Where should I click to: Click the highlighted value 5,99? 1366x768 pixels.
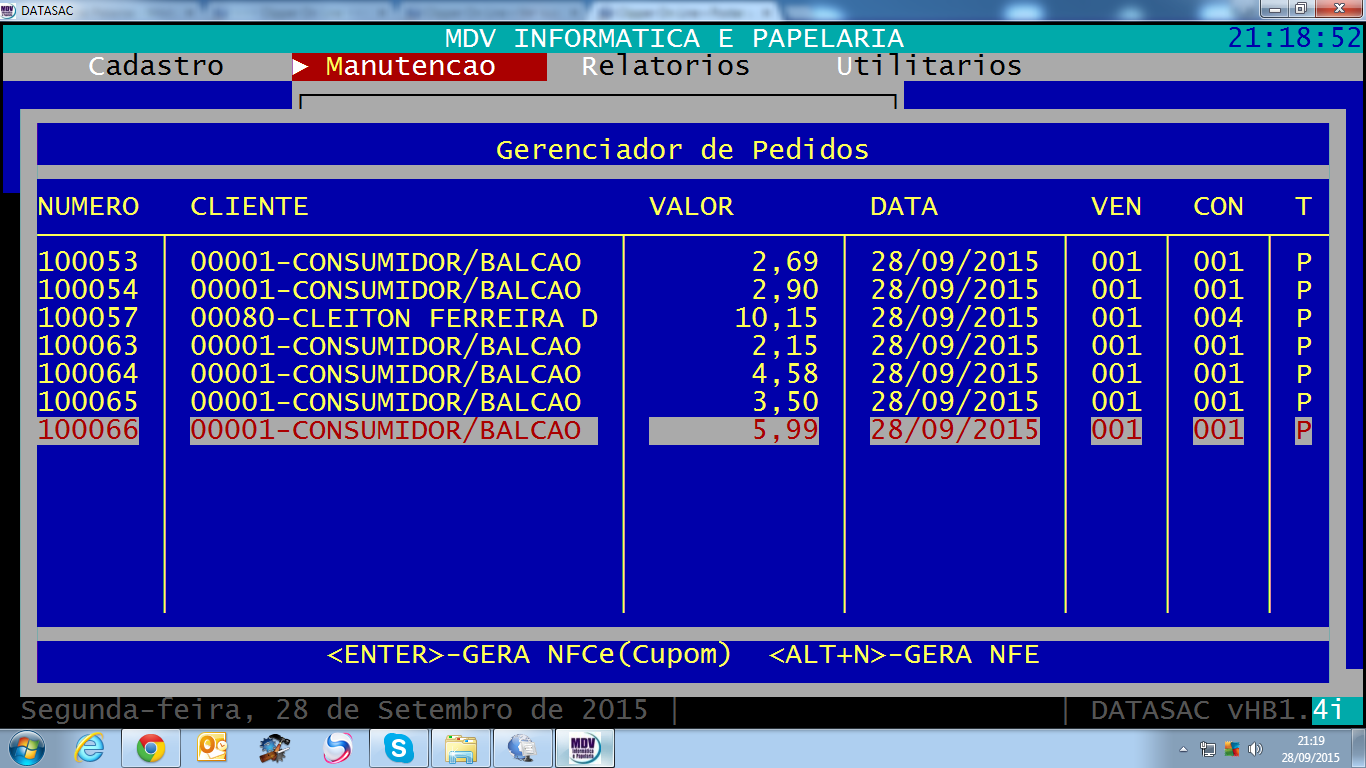click(x=785, y=430)
